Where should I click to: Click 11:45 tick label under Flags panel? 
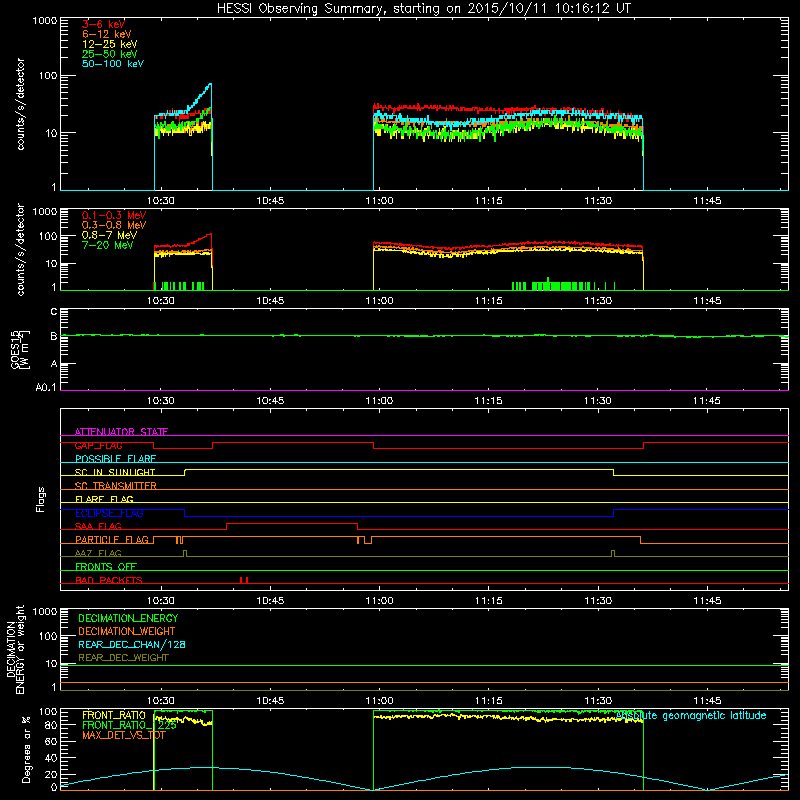pos(708,601)
